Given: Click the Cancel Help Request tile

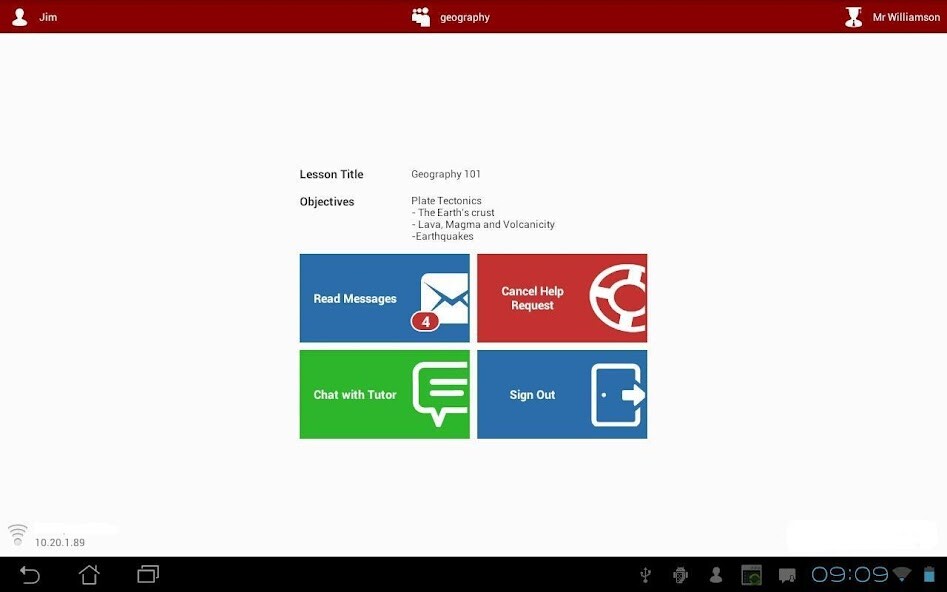Looking at the screenshot, I should pyautogui.click(x=561, y=297).
